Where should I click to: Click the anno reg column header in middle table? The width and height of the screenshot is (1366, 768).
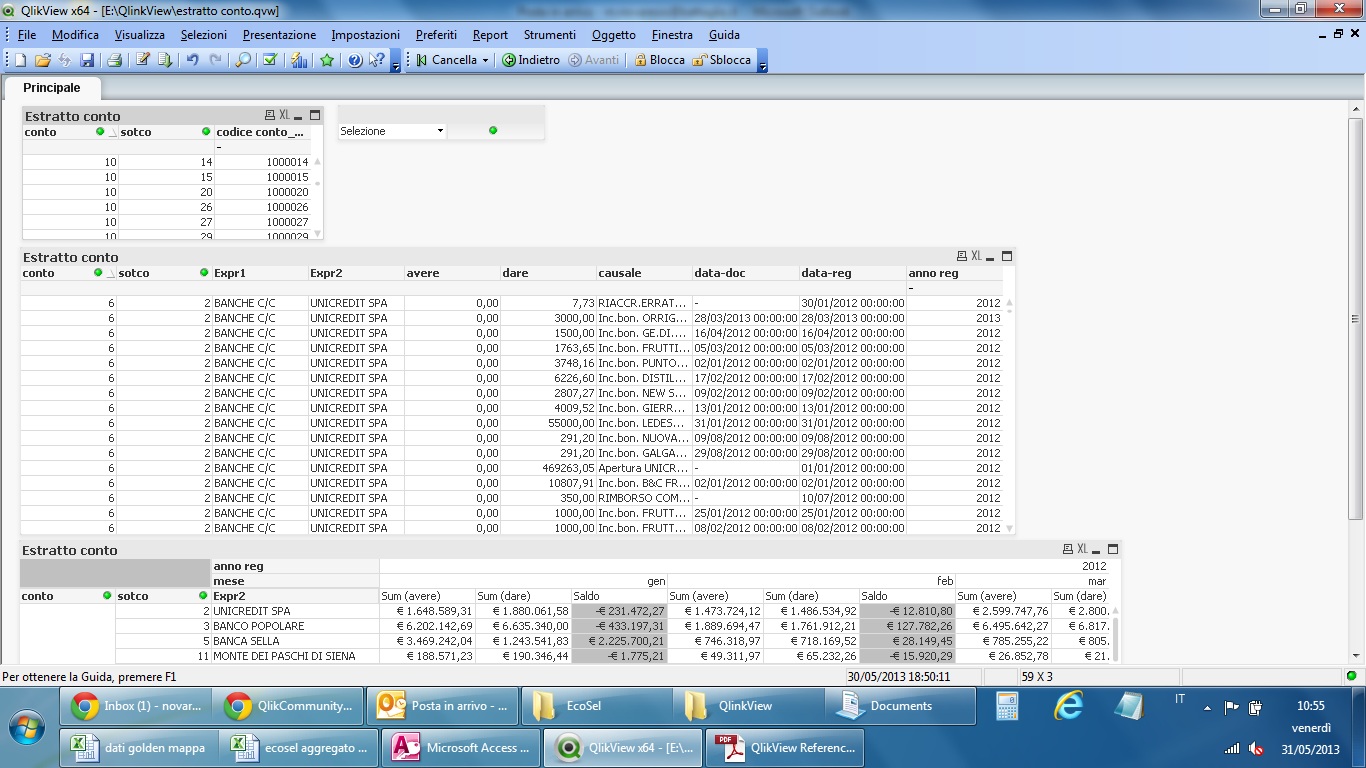pos(954,273)
